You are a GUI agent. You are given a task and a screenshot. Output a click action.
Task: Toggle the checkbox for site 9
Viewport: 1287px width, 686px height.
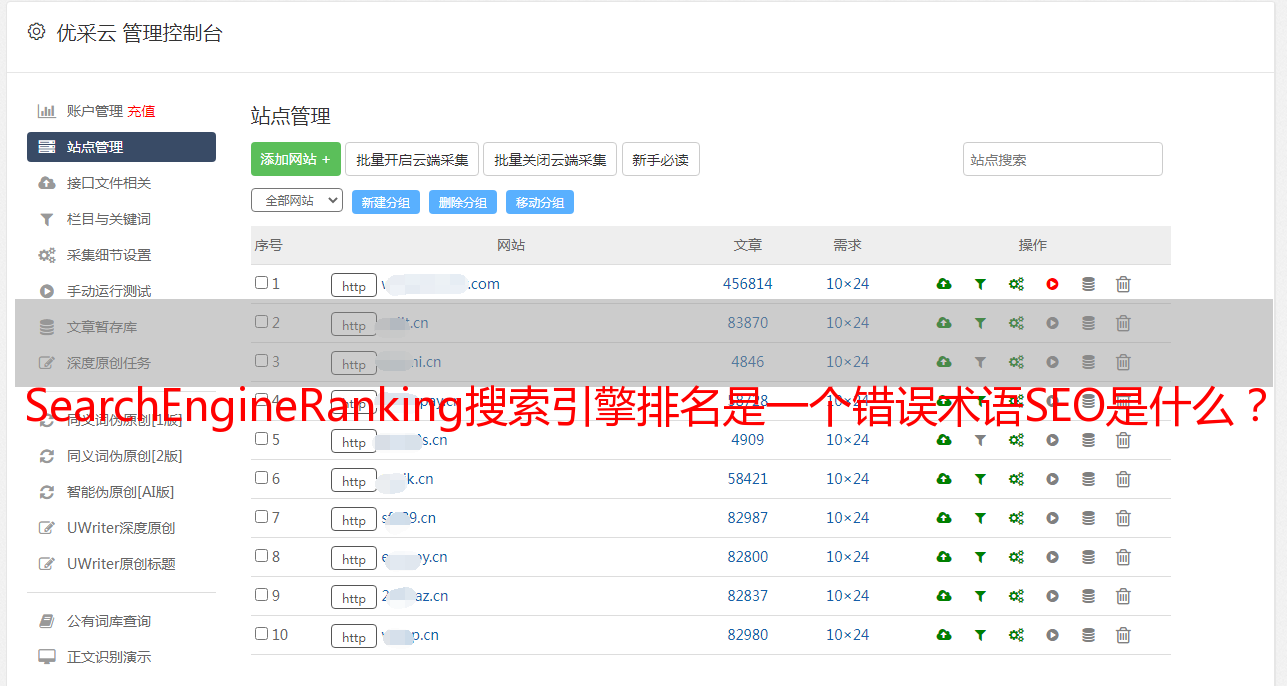coord(261,595)
